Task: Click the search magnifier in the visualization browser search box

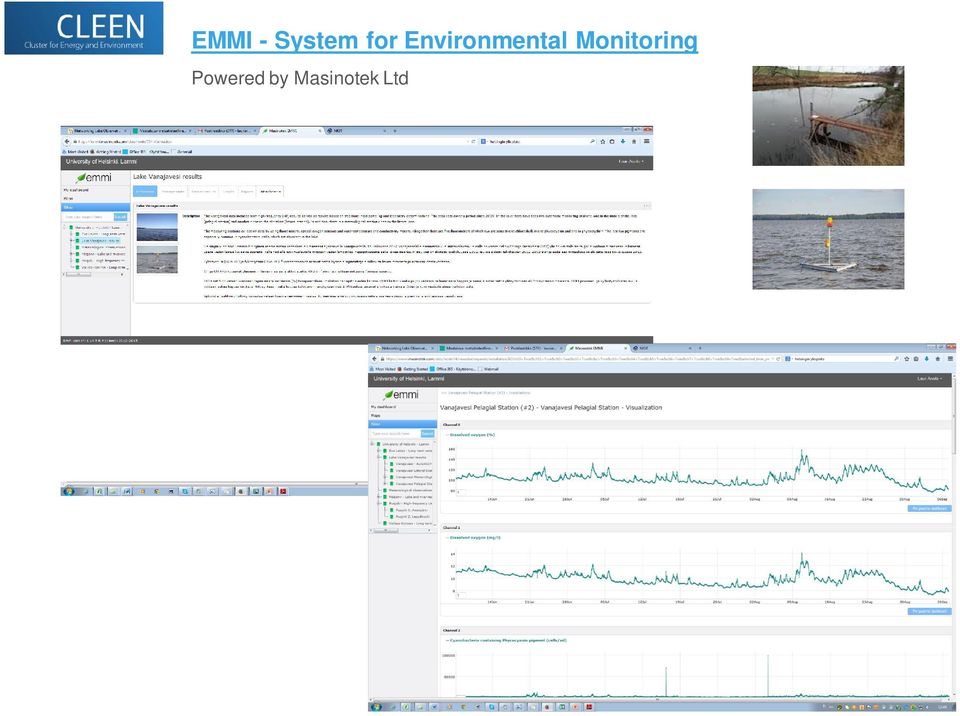Action: (896, 359)
